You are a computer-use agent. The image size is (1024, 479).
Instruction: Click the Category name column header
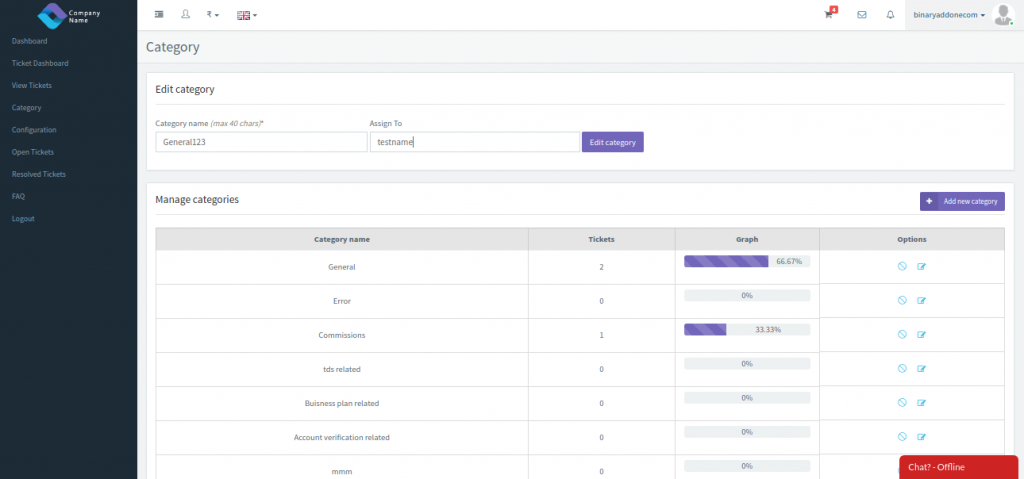(x=342, y=239)
